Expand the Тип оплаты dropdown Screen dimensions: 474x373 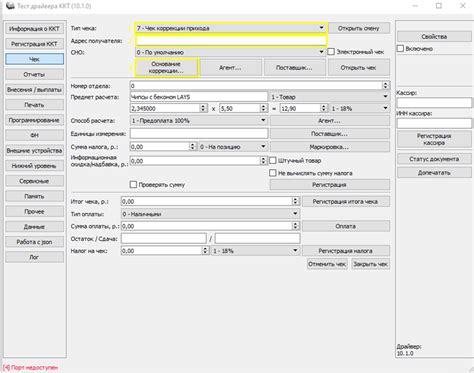pos(210,214)
